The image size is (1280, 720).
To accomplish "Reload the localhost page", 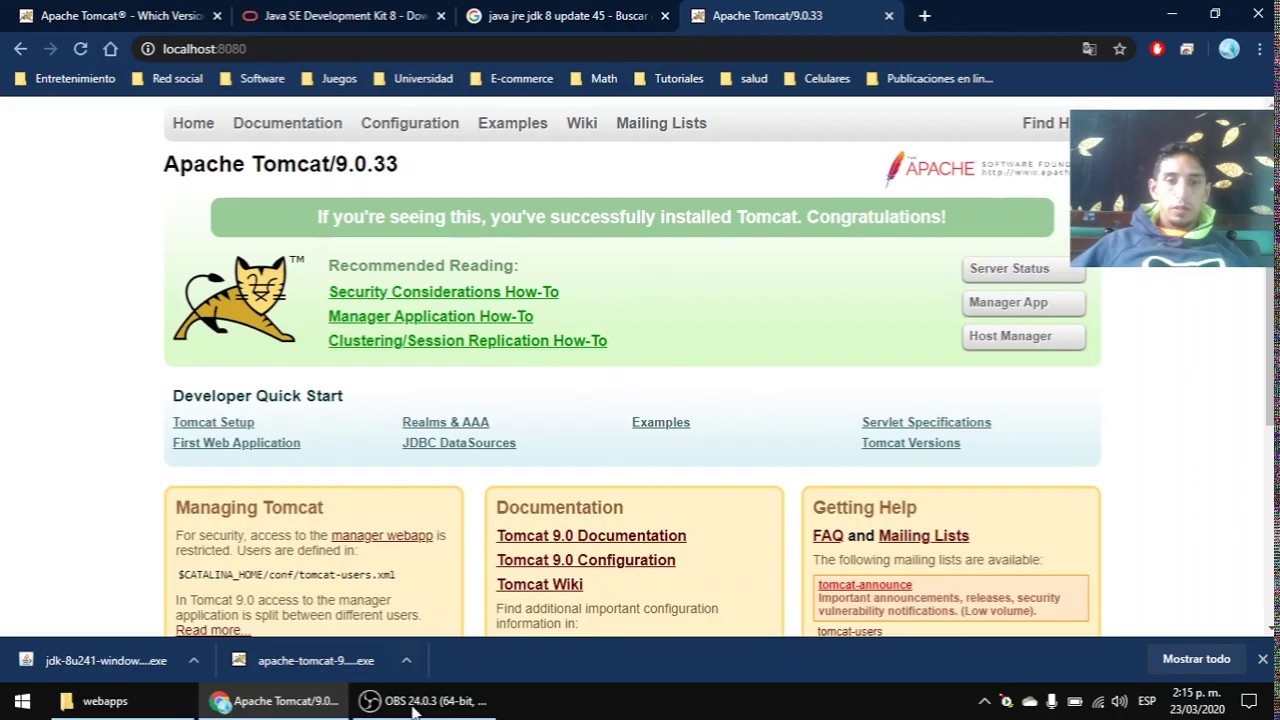I will point(81,48).
